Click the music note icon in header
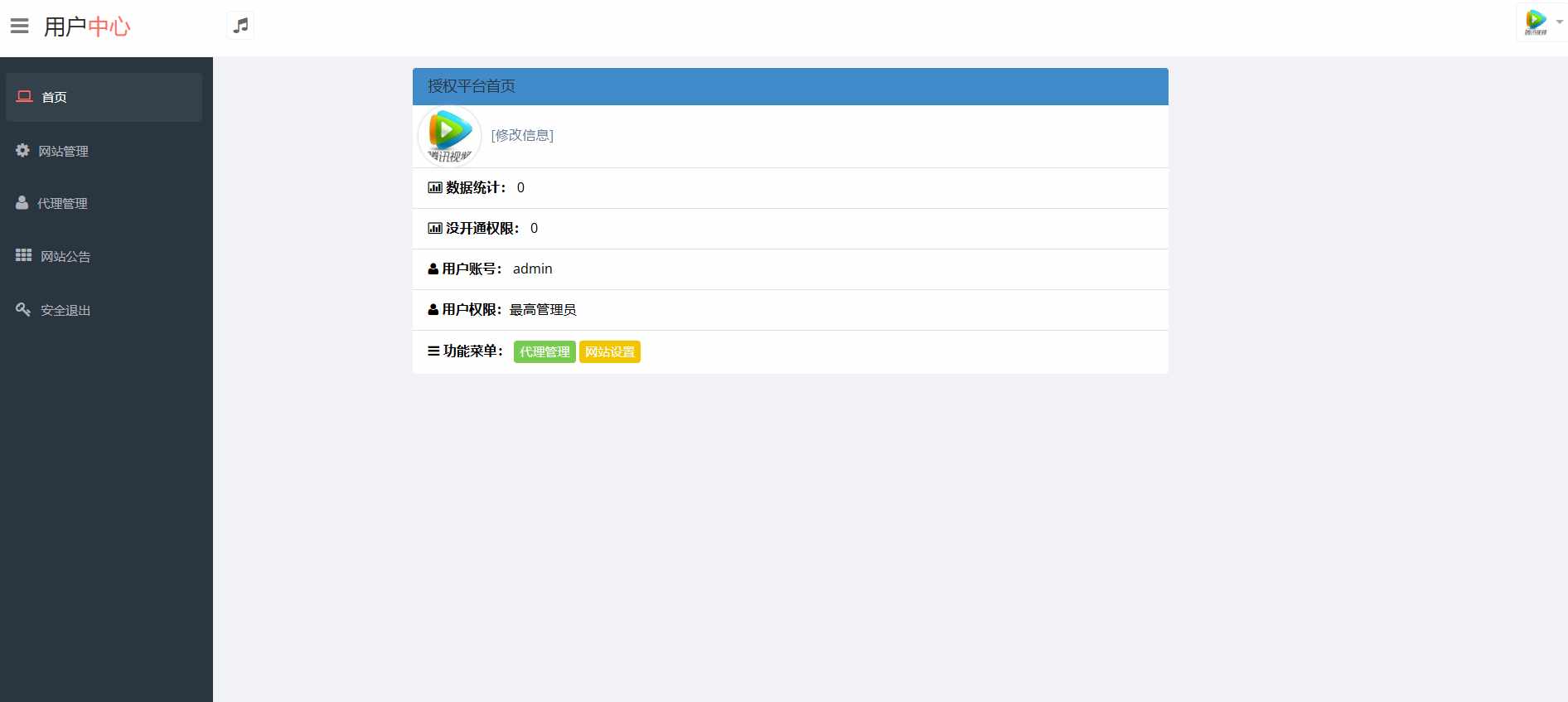 click(x=240, y=26)
